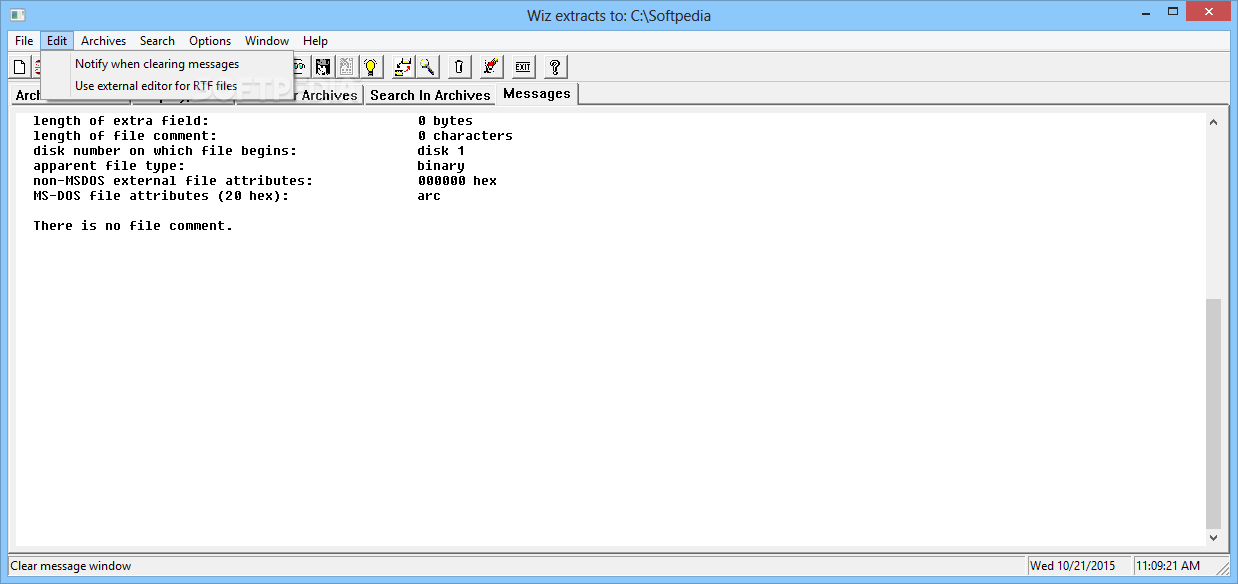Viewport: 1238px width, 584px height.
Task: Toggle Notify when clearing messages
Action: pyautogui.click(x=167, y=64)
